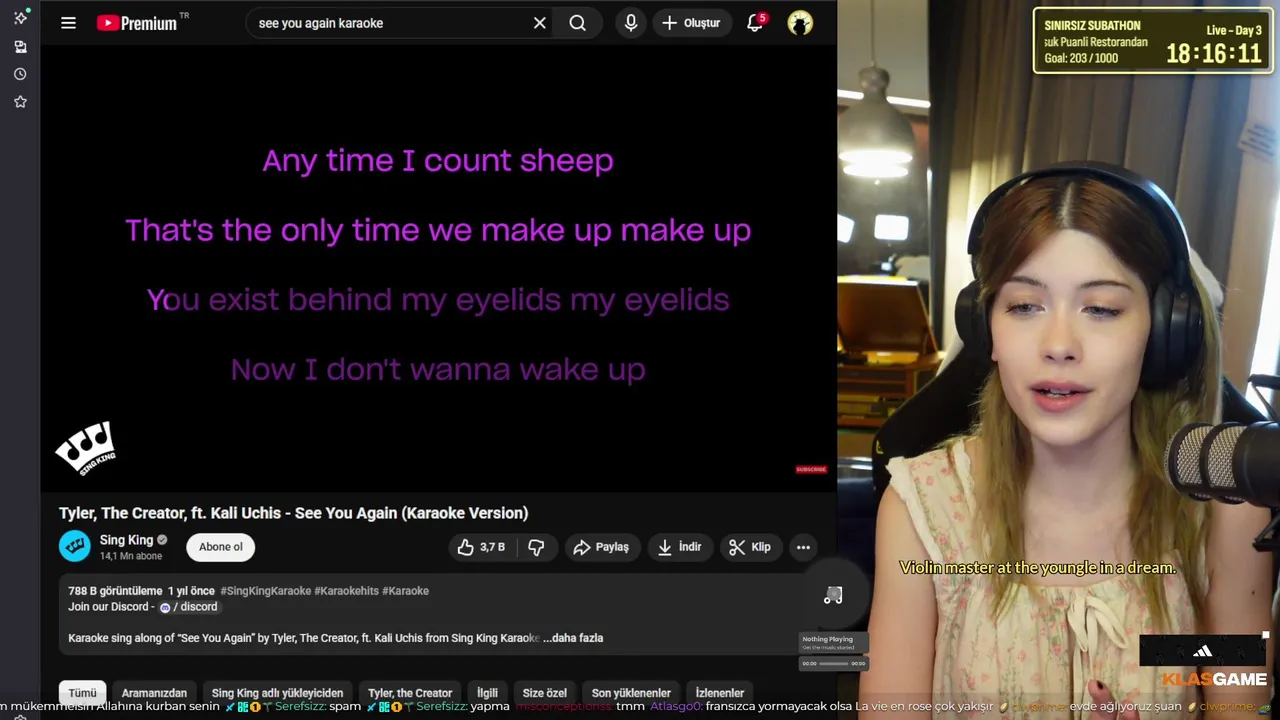Select the İlgili filter chip
The height and width of the screenshot is (720, 1280).
(487, 693)
